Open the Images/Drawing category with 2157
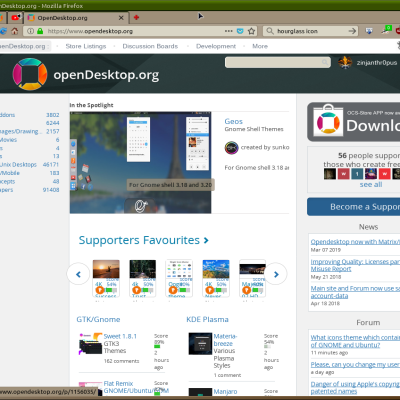 21,131
